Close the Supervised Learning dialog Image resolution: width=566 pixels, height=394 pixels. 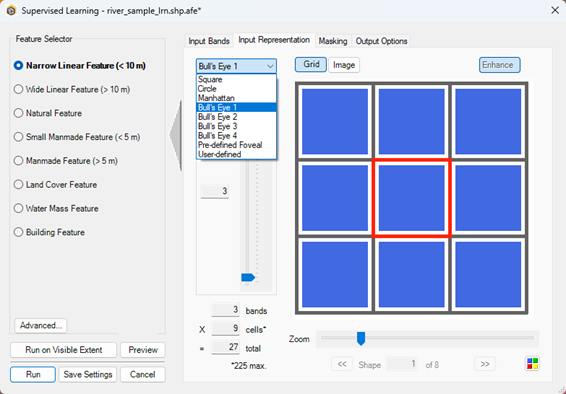[555, 10]
